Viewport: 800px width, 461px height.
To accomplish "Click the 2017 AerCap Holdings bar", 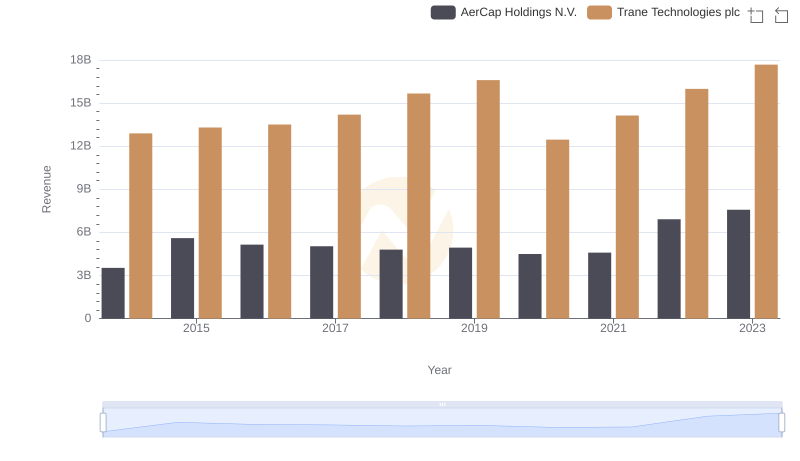I will (321, 282).
